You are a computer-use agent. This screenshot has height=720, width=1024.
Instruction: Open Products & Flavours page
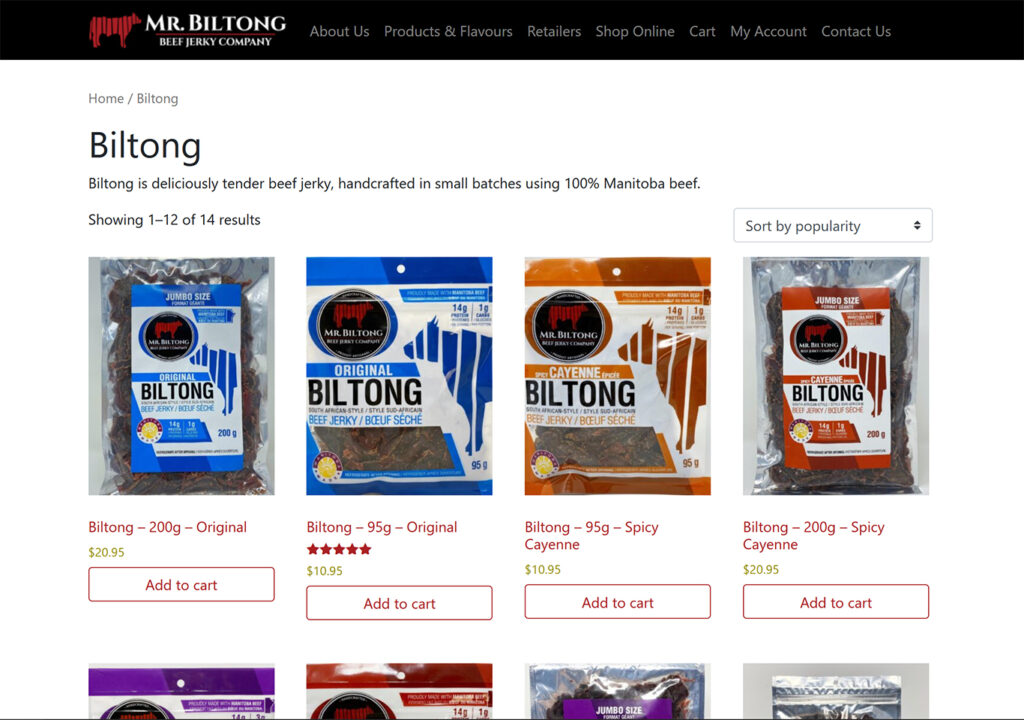pyautogui.click(x=448, y=31)
